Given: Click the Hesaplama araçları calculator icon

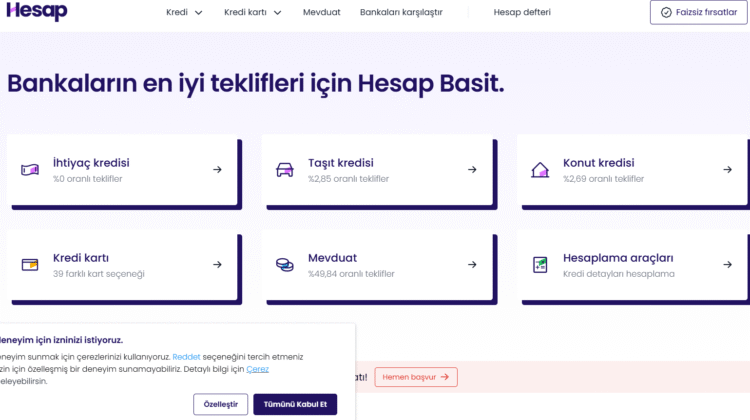Looking at the screenshot, I should 539,265.
